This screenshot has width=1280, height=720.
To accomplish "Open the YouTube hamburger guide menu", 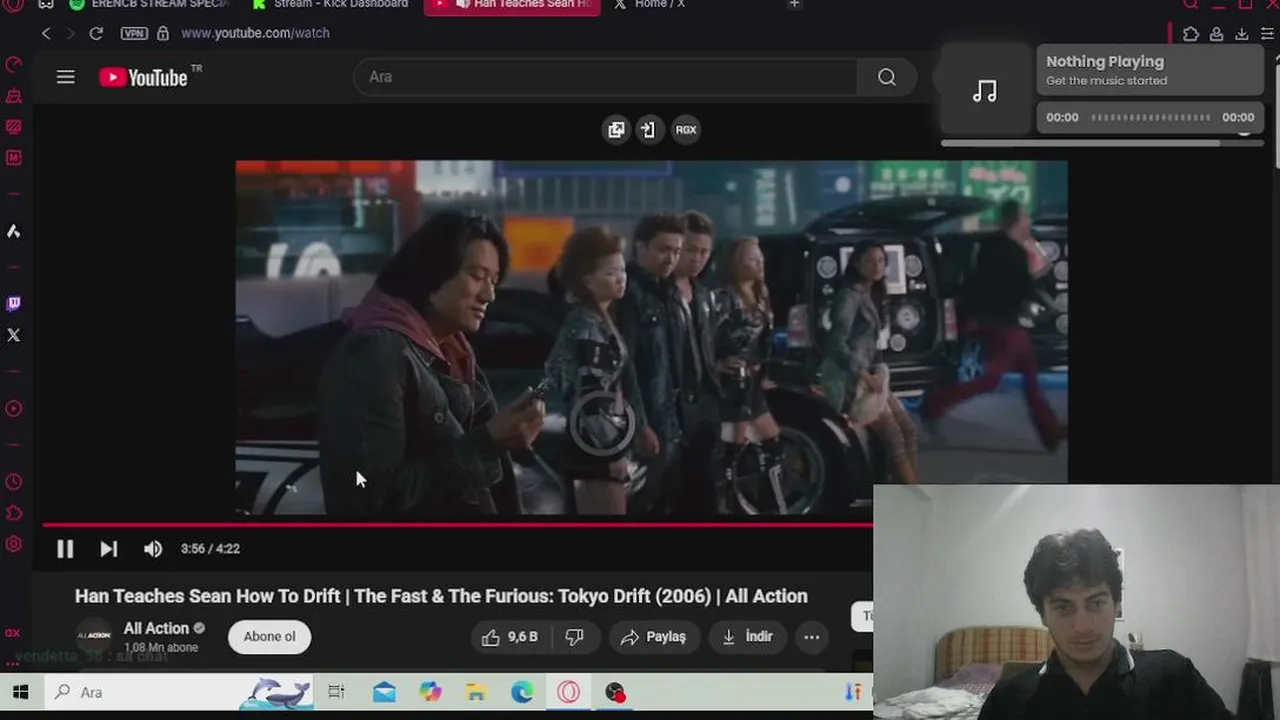I will click(66, 77).
